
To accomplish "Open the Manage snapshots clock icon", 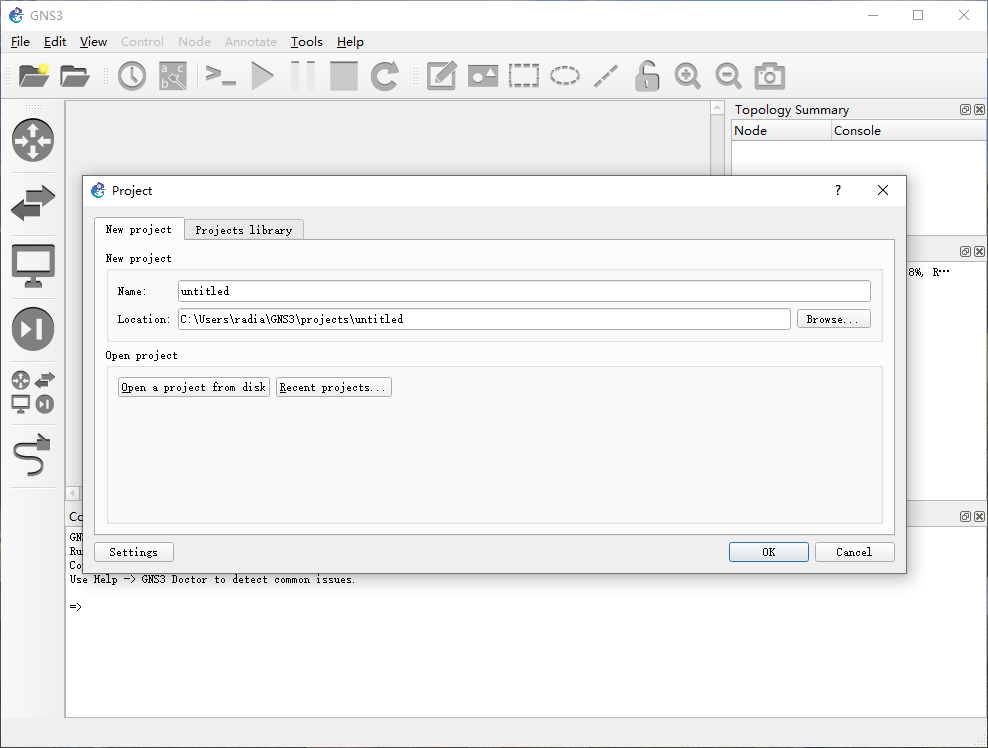I will click(x=132, y=76).
